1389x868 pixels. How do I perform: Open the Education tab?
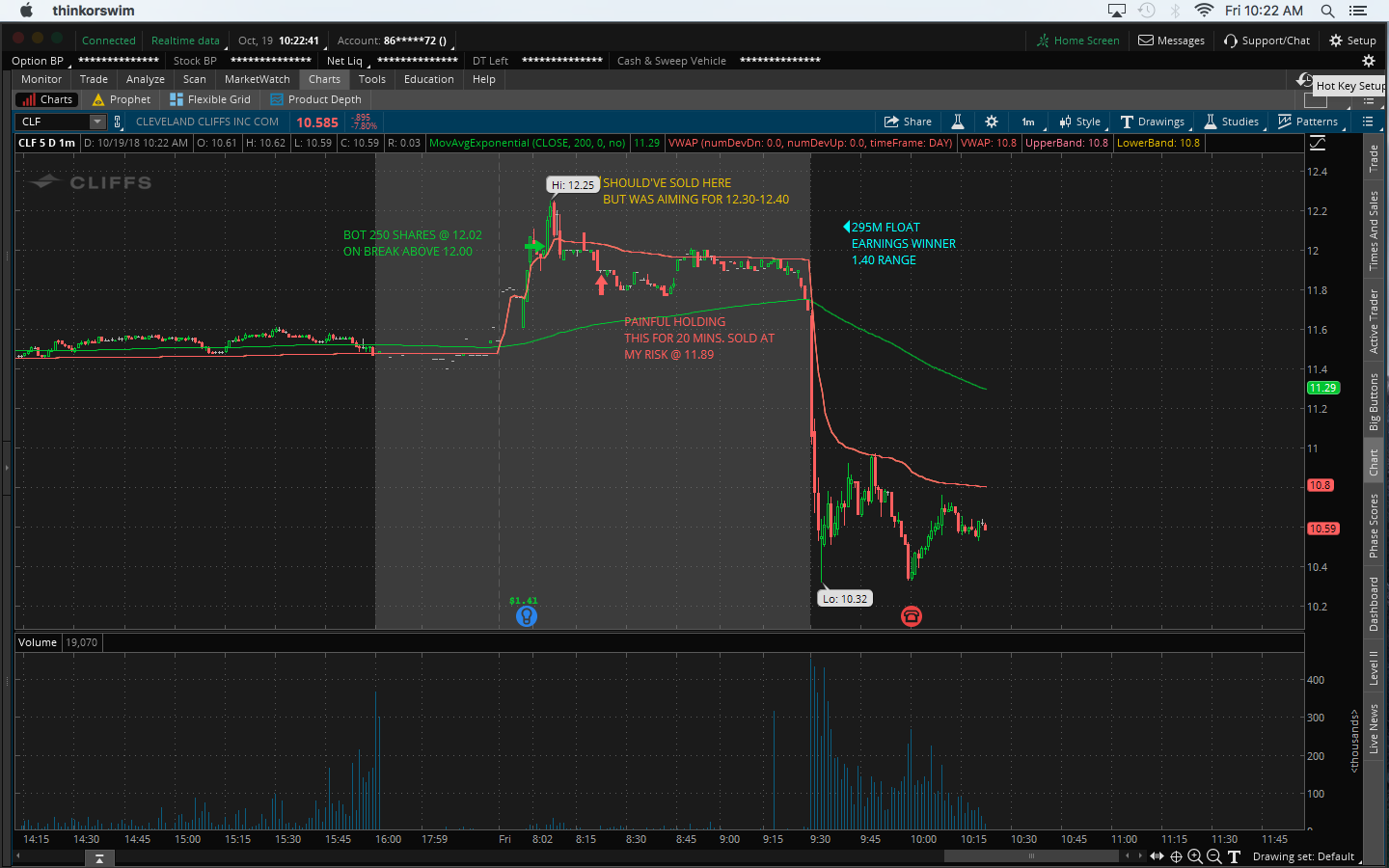(x=429, y=79)
